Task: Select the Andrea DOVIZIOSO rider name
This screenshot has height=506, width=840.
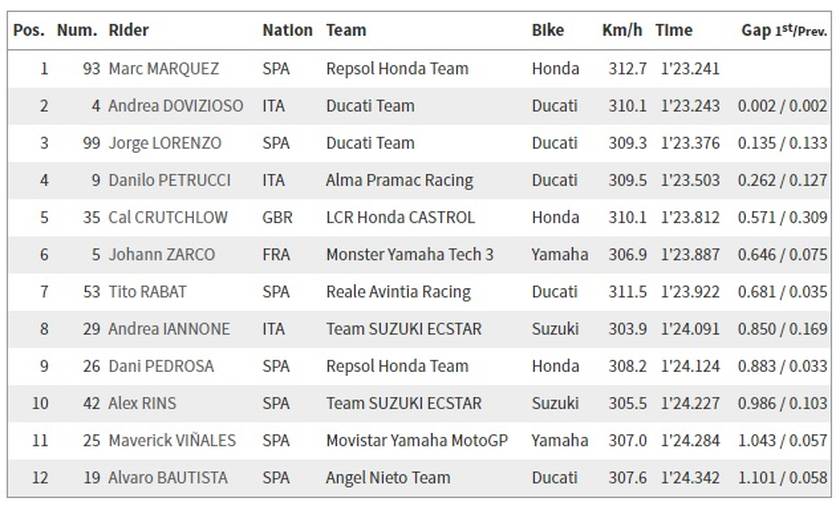Action: (176, 105)
